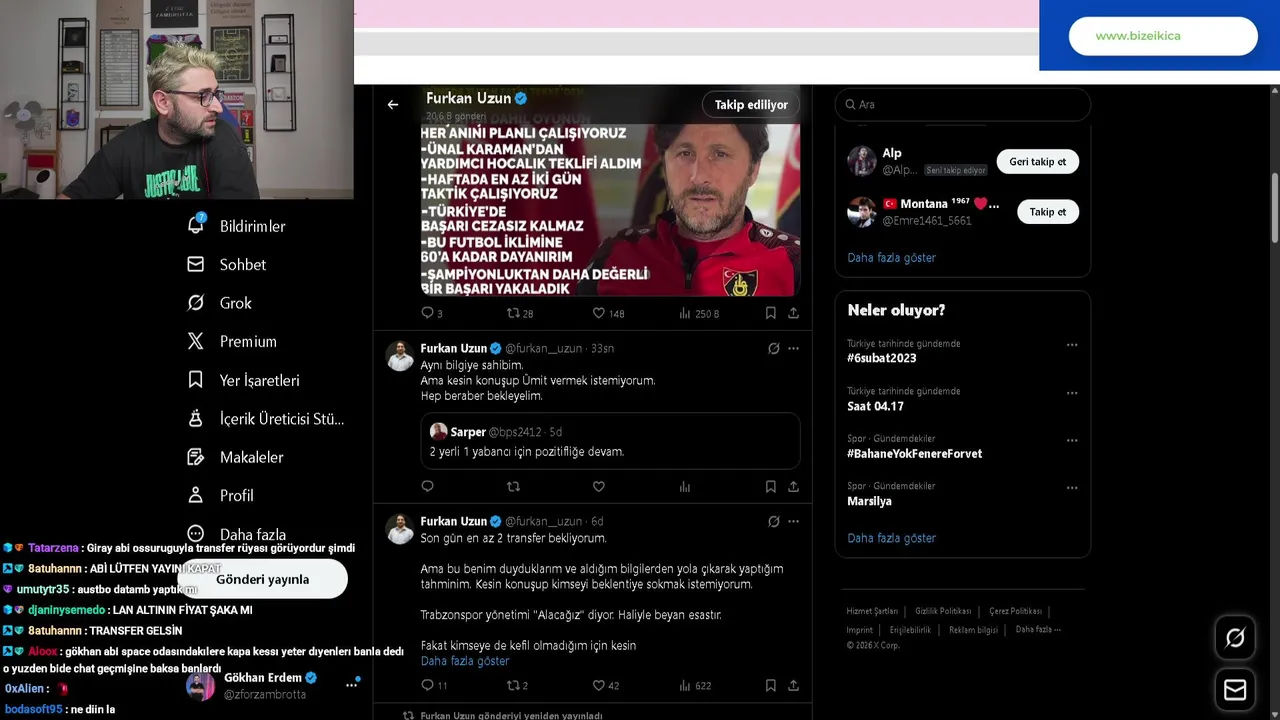Like Furkan Uzun's 'Aynı bilgiye sahibim' post

pos(599,487)
